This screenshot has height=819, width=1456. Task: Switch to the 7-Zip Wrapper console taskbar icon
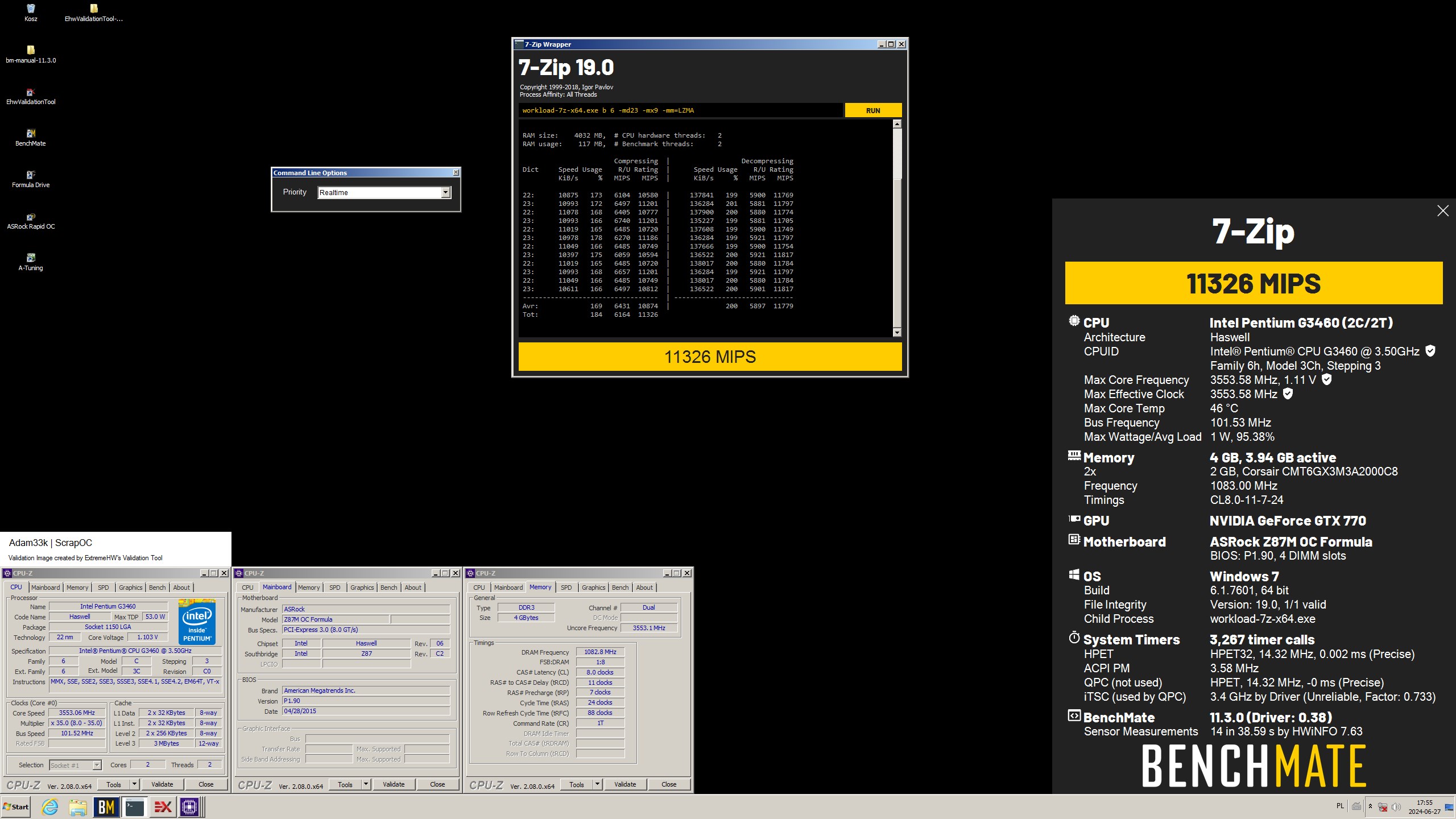pos(134,806)
